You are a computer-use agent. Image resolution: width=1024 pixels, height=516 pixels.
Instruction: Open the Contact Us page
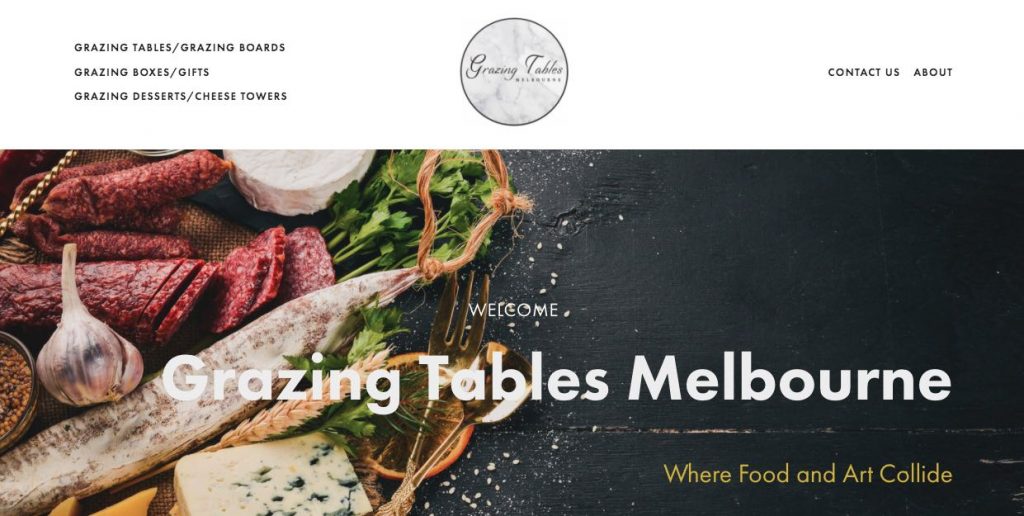click(863, 73)
